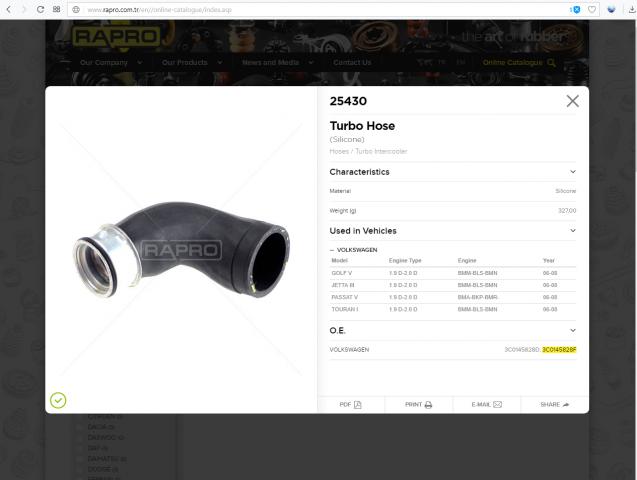Image resolution: width=637 pixels, height=480 pixels.
Task: Open the Online Catalogue link
Action: 512,63
